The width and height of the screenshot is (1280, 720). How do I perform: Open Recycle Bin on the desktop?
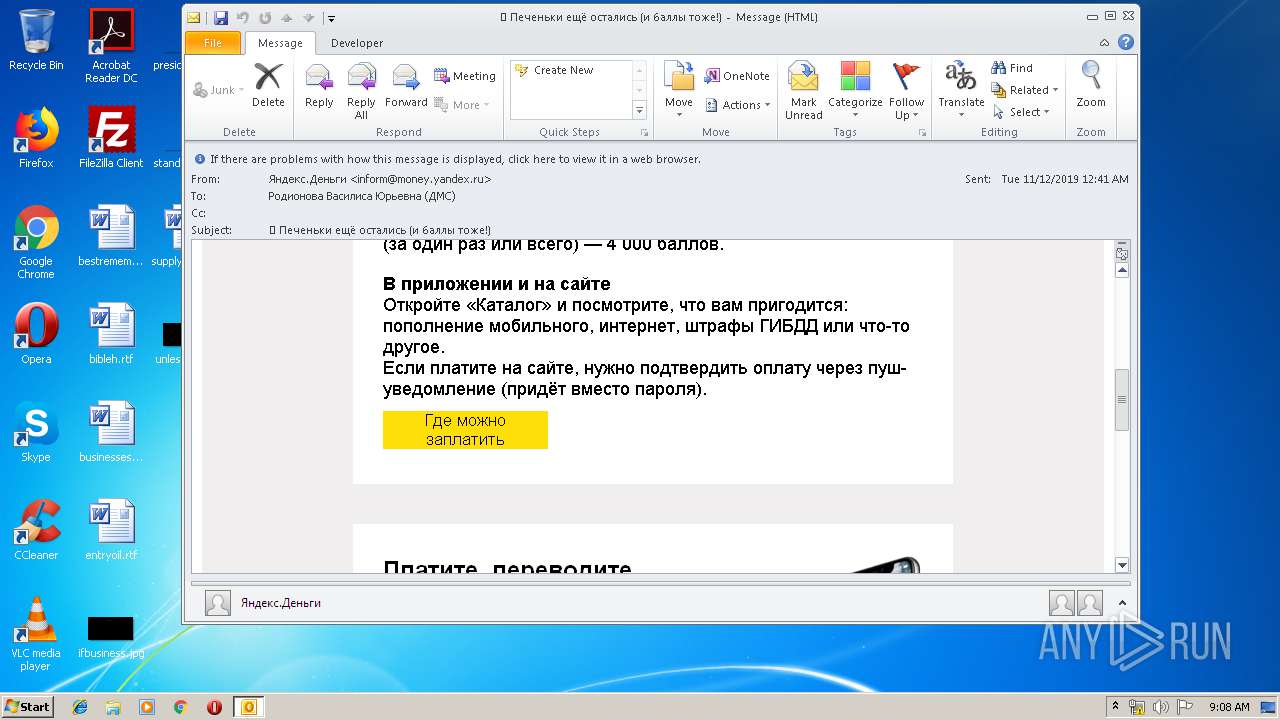coord(36,41)
